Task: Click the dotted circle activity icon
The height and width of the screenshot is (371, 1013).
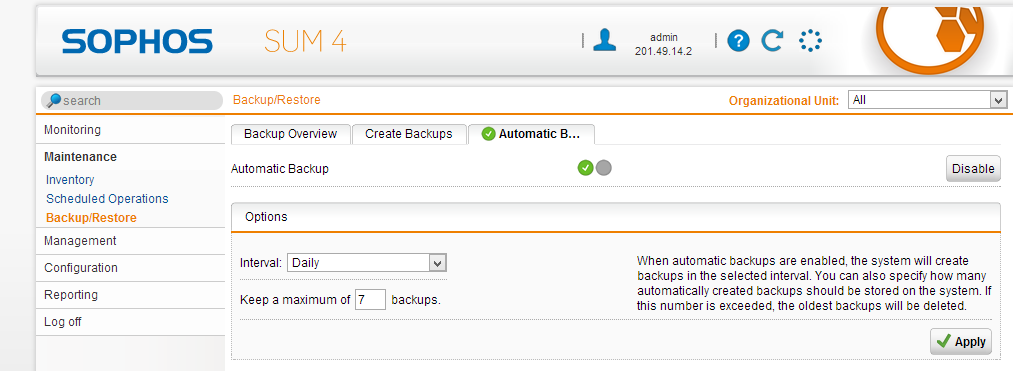Action: click(810, 41)
